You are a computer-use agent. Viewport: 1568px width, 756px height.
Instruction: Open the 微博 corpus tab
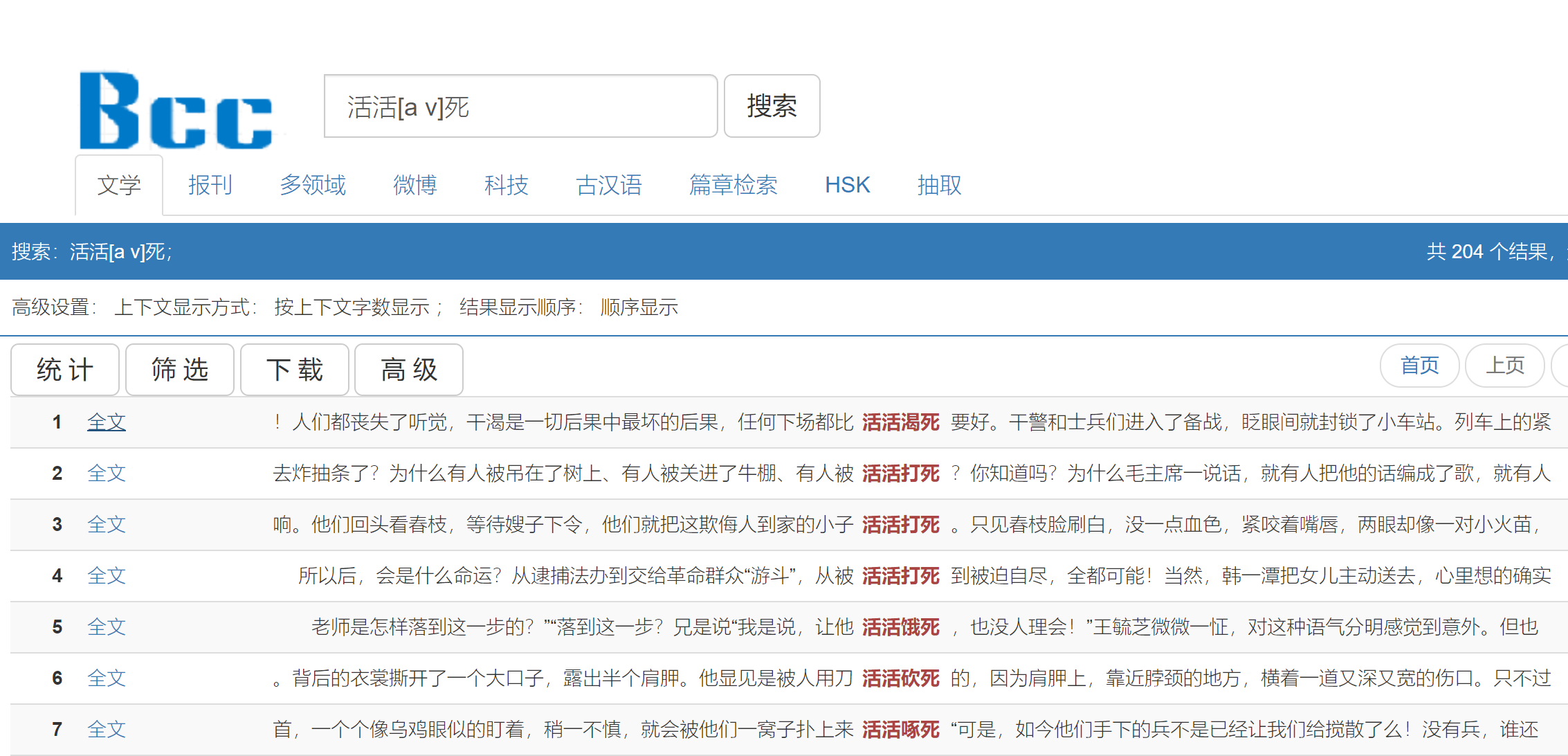414,185
